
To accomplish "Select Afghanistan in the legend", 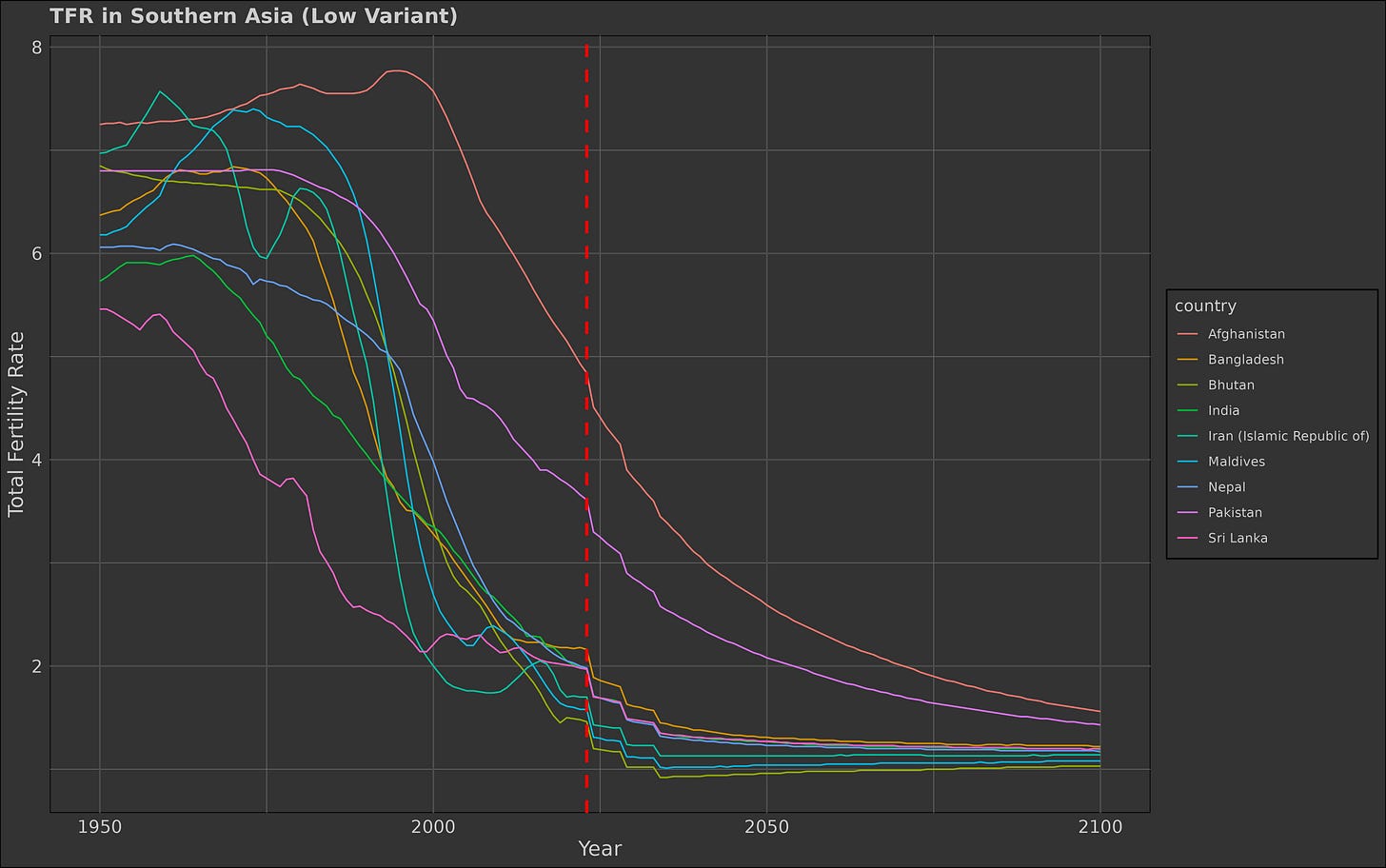I will pos(1246,334).
